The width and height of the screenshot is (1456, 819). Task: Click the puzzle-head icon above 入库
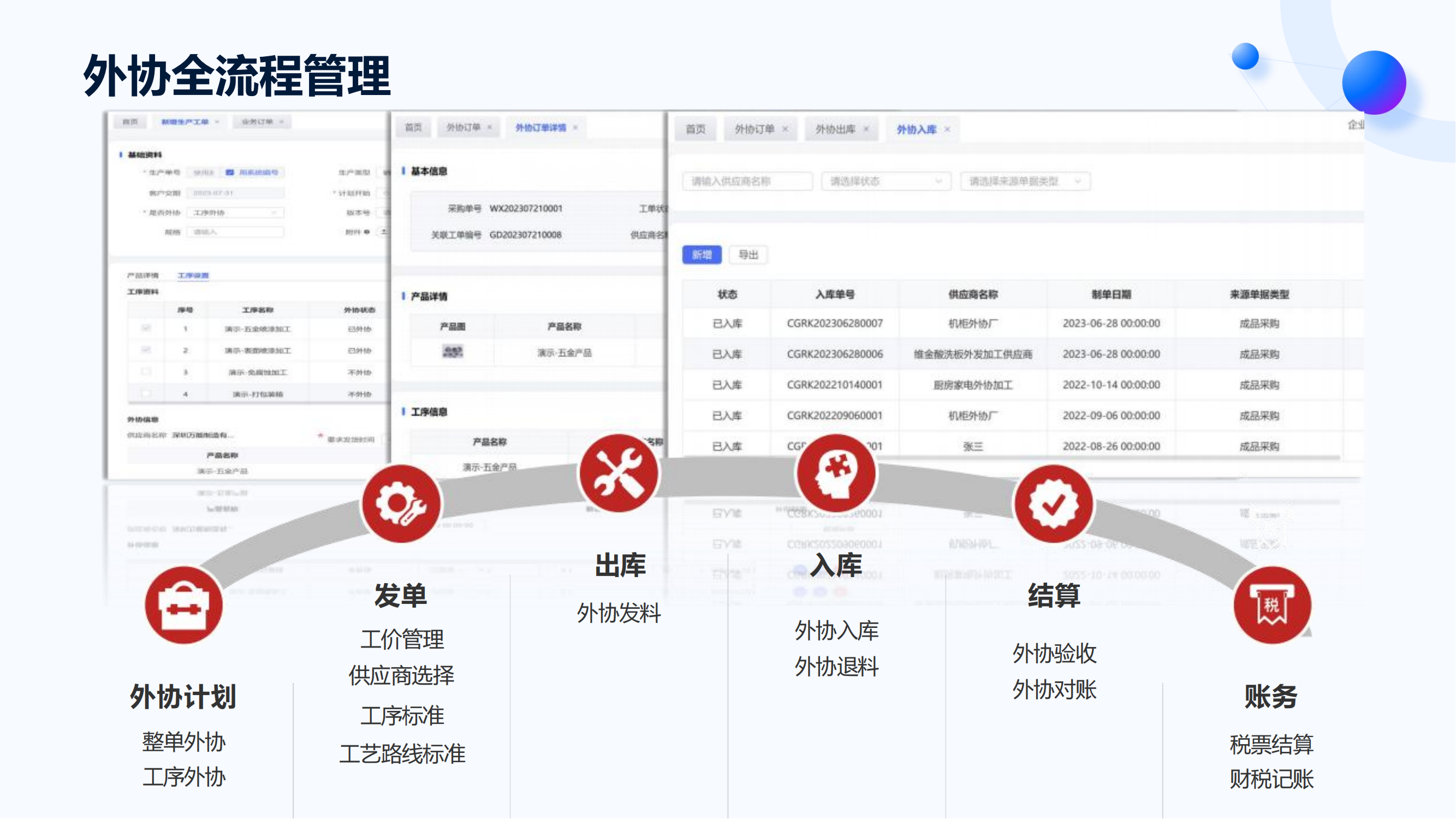click(836, 473)
